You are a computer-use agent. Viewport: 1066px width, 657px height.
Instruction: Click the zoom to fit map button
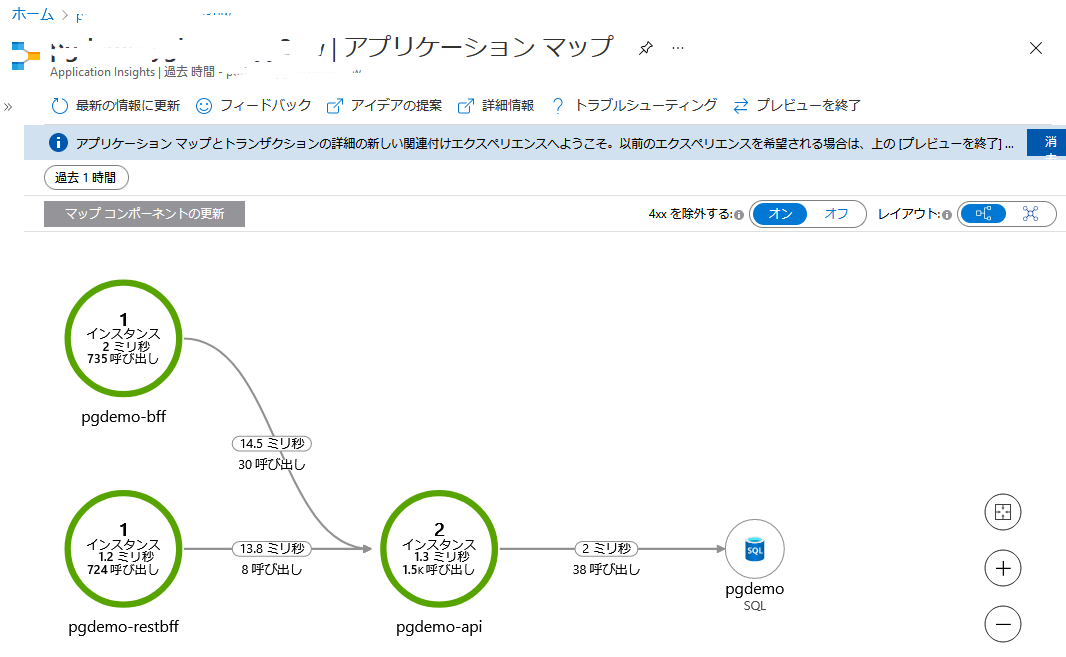[1003, 512]
